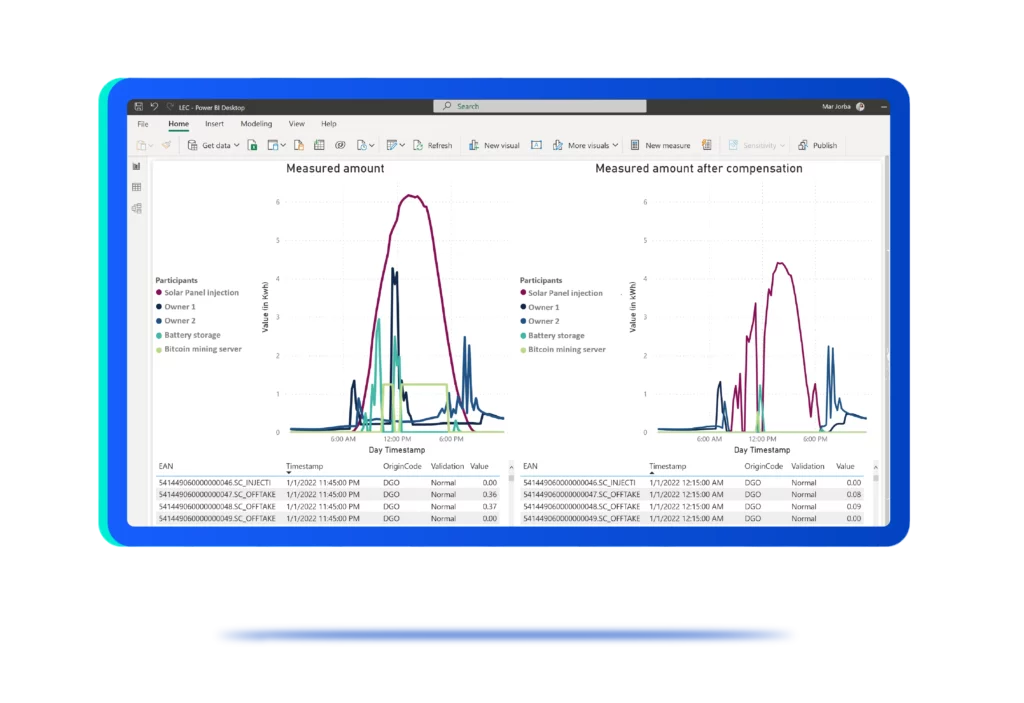Click the Get data button
This screenshot has width=1024, height=703.
214,145
